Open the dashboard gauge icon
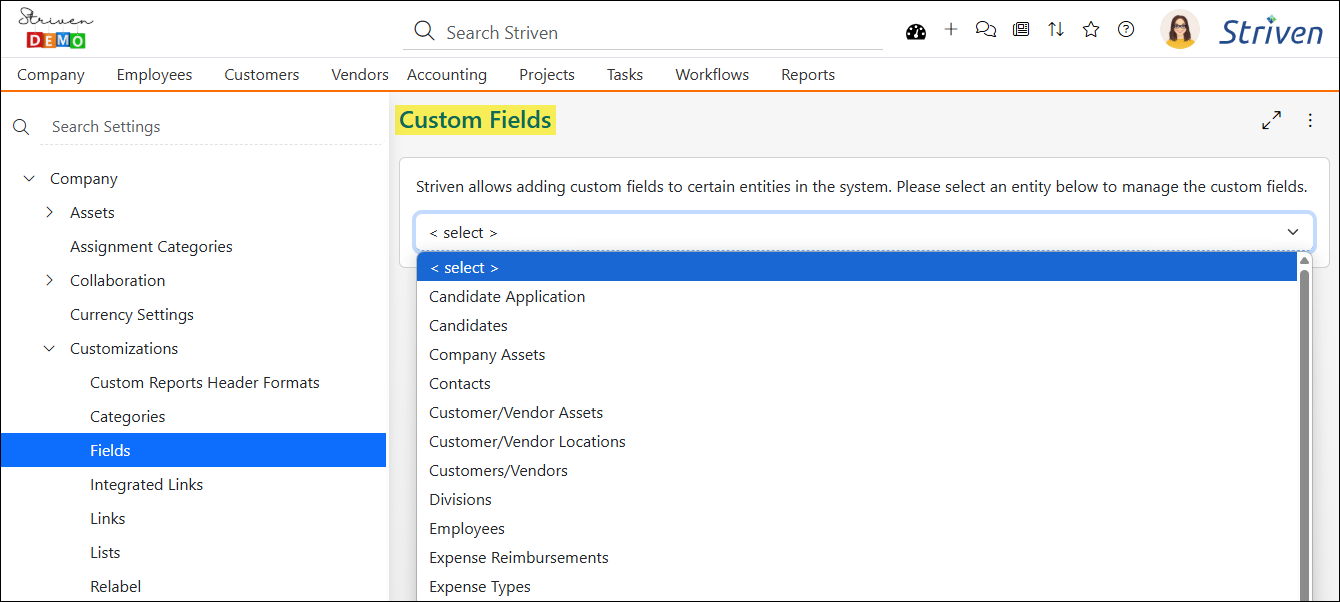Image resolution: width=1340 pixels, height=602 pixels. tap(916, 31)
